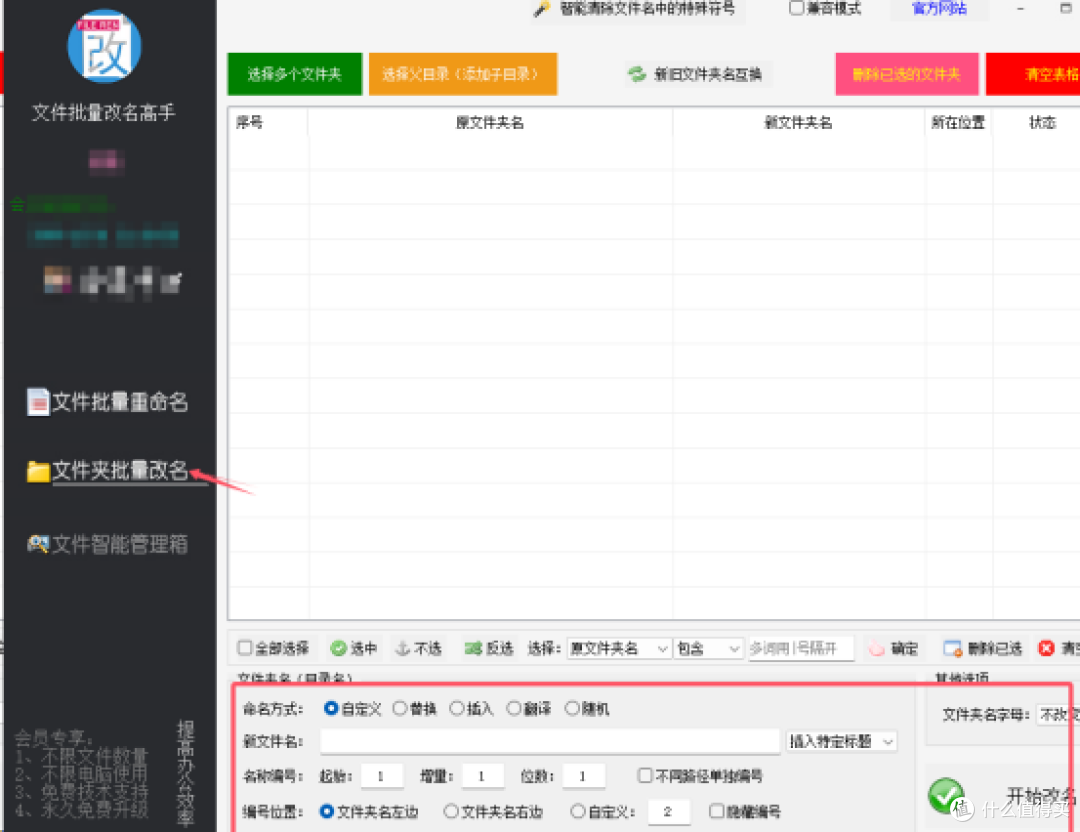1080x832 pixels.
Task: Open 文件智能管理箱 in the sidebar
Action: click(120, 544)
